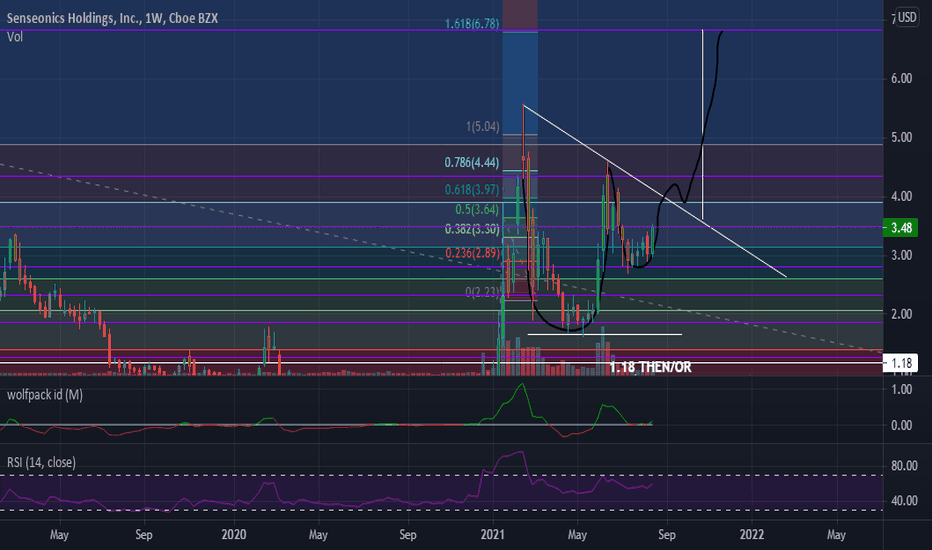The width and height of the screenshot is (932, 550).
Task: Click the white 1.18 price label on axis
Action: tap(901, 363)
